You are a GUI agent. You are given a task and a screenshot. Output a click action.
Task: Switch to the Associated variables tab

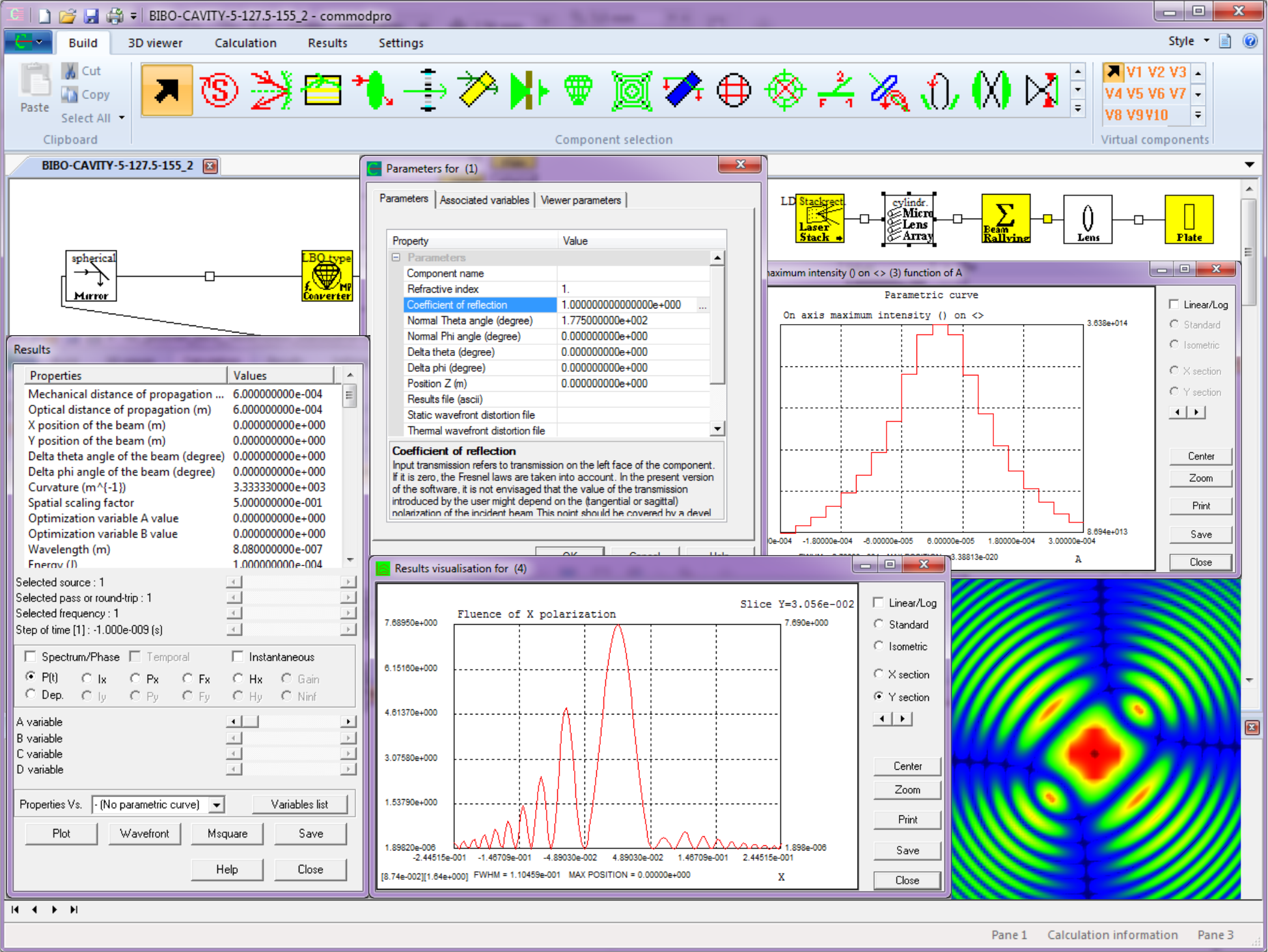click(484, 200)
